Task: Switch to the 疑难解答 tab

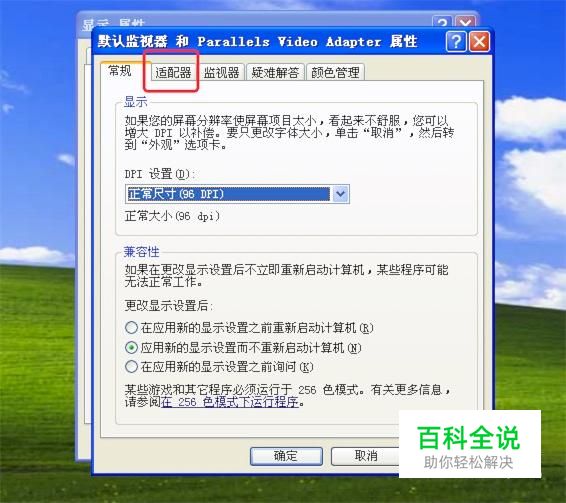Action: pos(275,73)
